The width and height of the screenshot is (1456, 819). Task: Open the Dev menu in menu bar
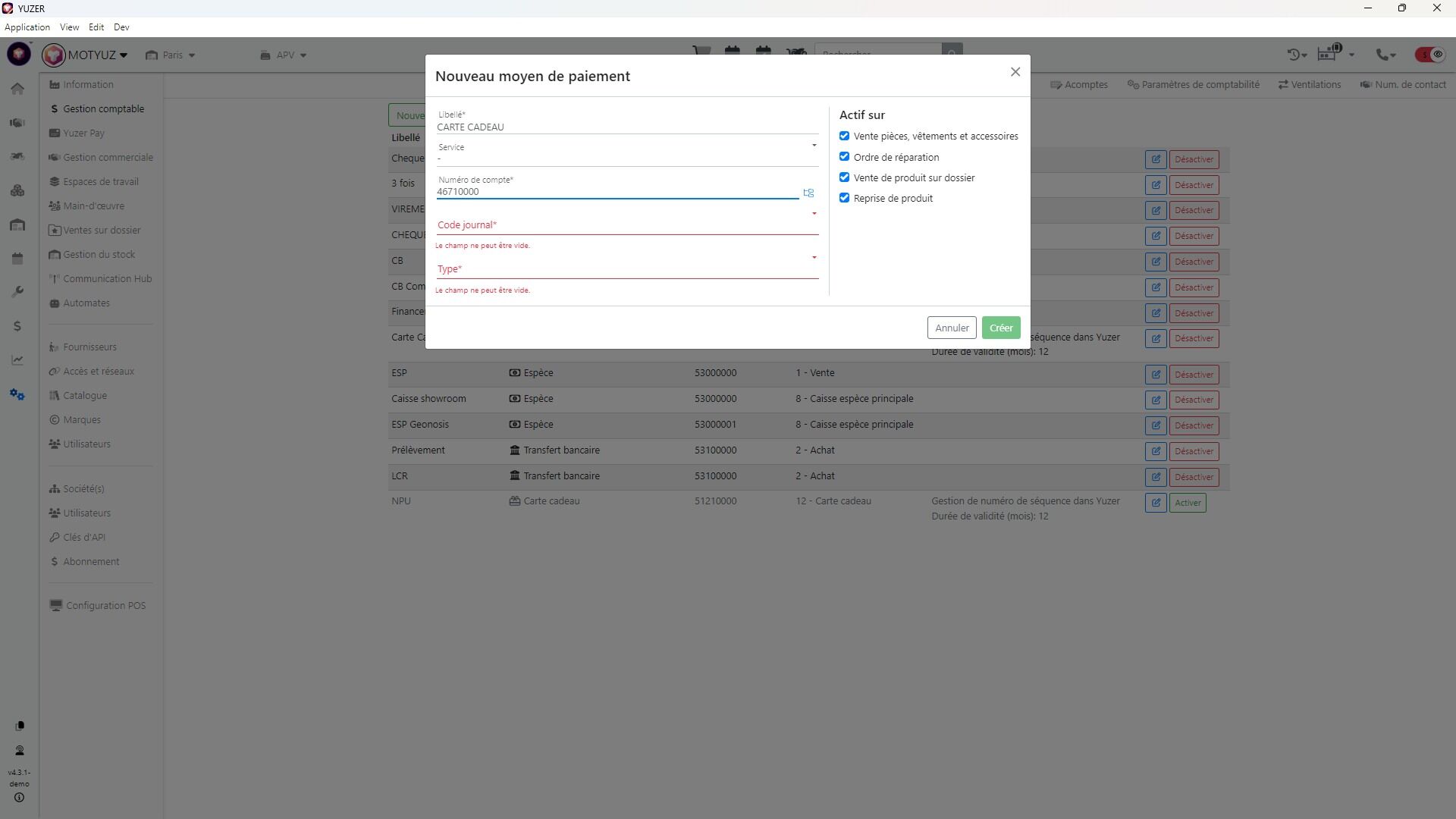pyautogui.click(x=121, y=27)
